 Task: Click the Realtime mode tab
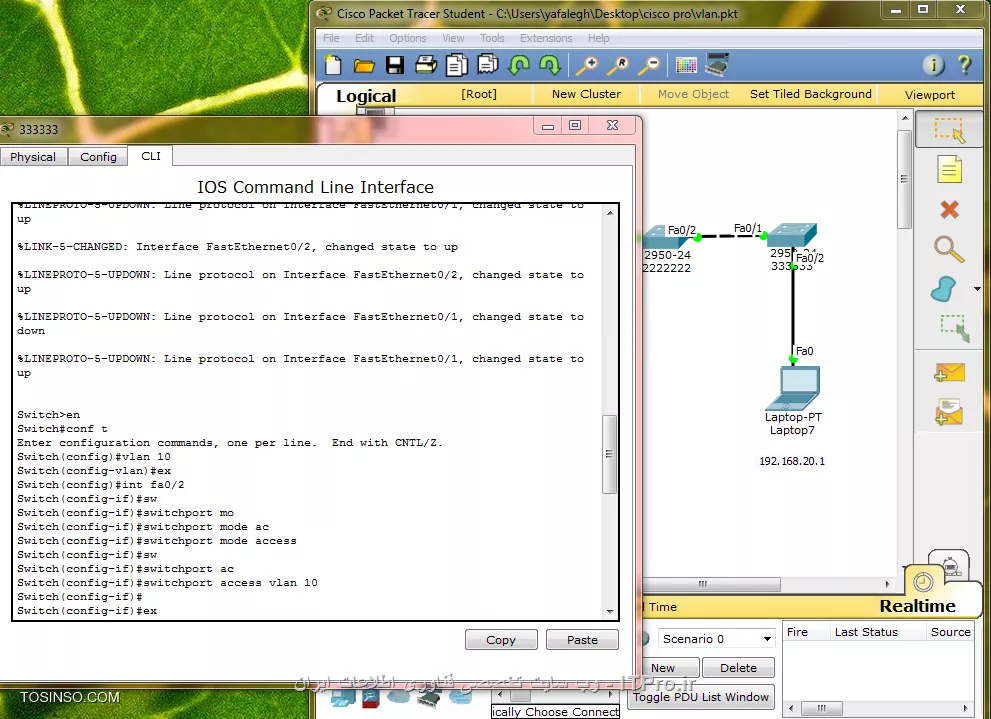click(917, 606)
